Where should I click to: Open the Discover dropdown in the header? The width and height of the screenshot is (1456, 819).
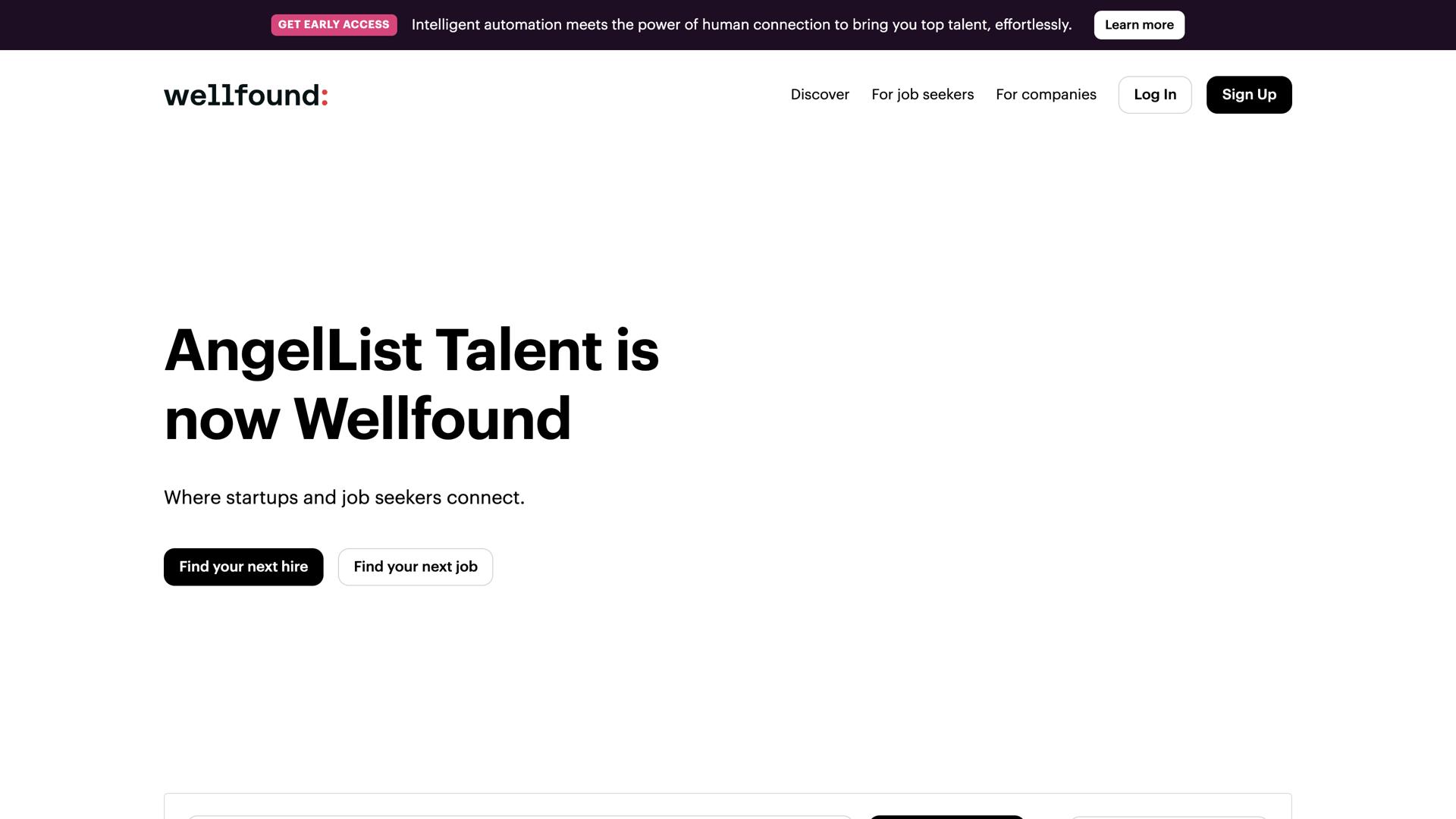820,94
